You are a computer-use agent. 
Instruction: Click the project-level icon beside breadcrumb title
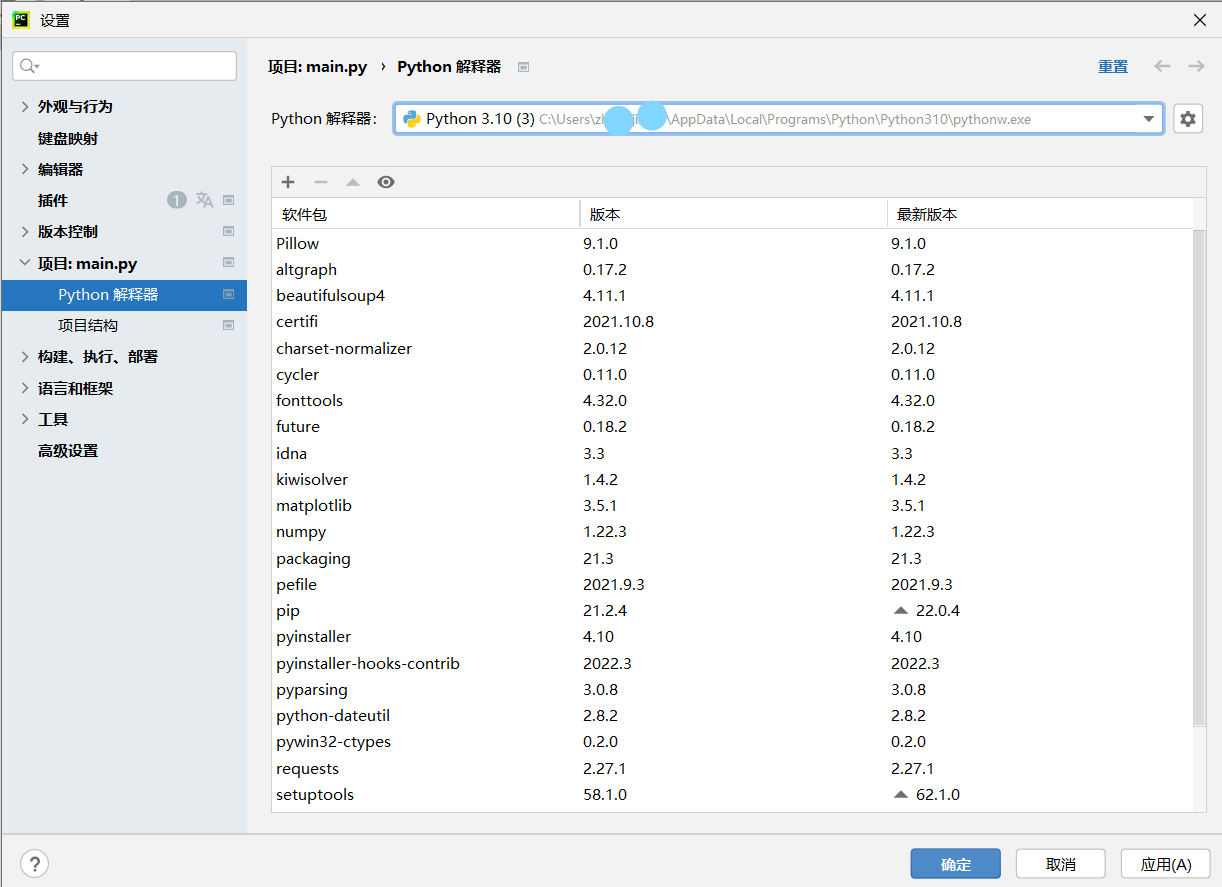[523, 67]
